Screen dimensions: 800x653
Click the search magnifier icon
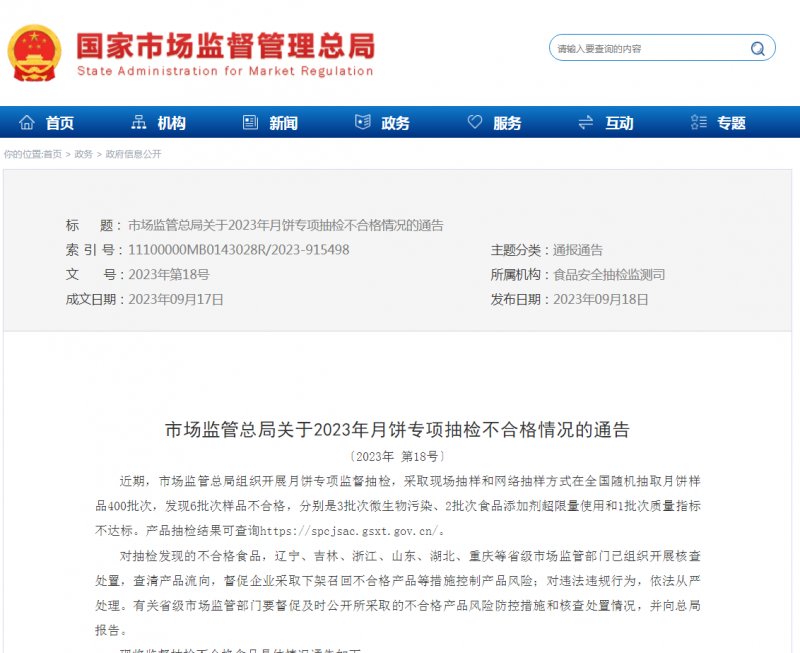point(758,47)
